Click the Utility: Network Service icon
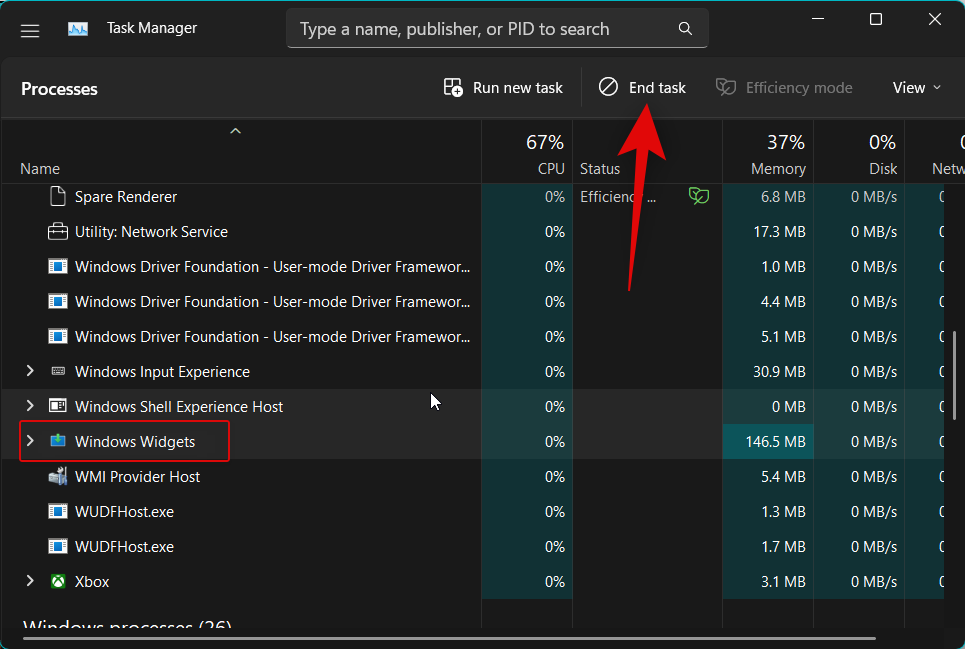This screenshot has width=965, height=649. (57, 231)
